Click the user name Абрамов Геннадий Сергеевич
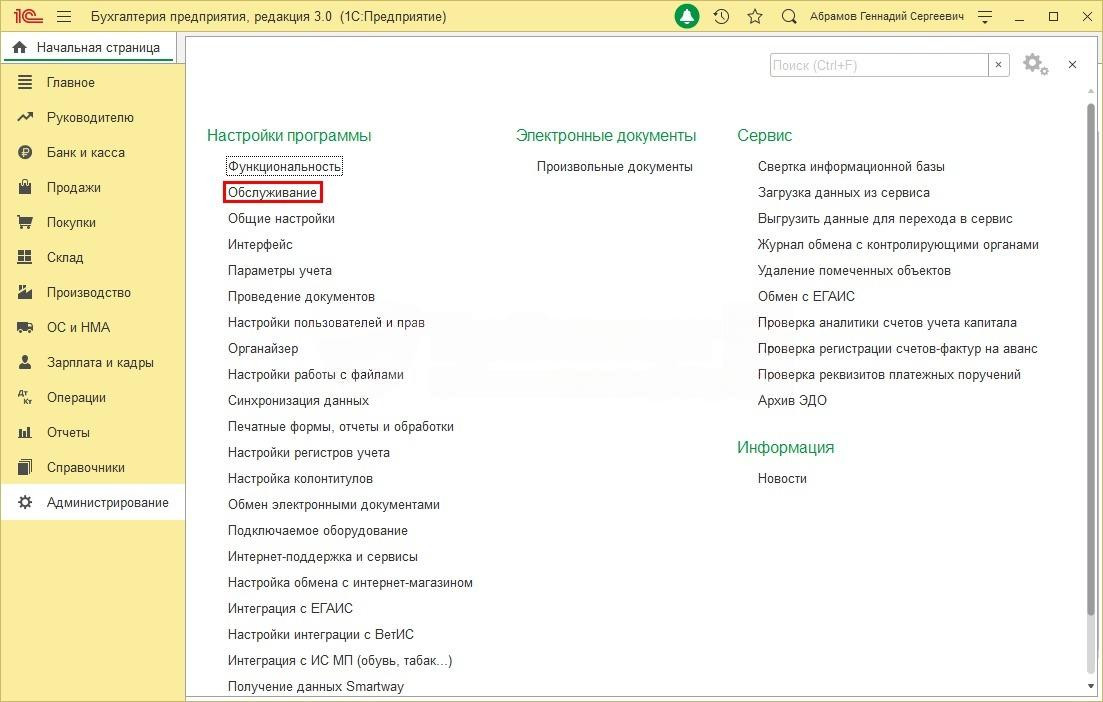This screenshot has height=702, width=1103. 886,16
